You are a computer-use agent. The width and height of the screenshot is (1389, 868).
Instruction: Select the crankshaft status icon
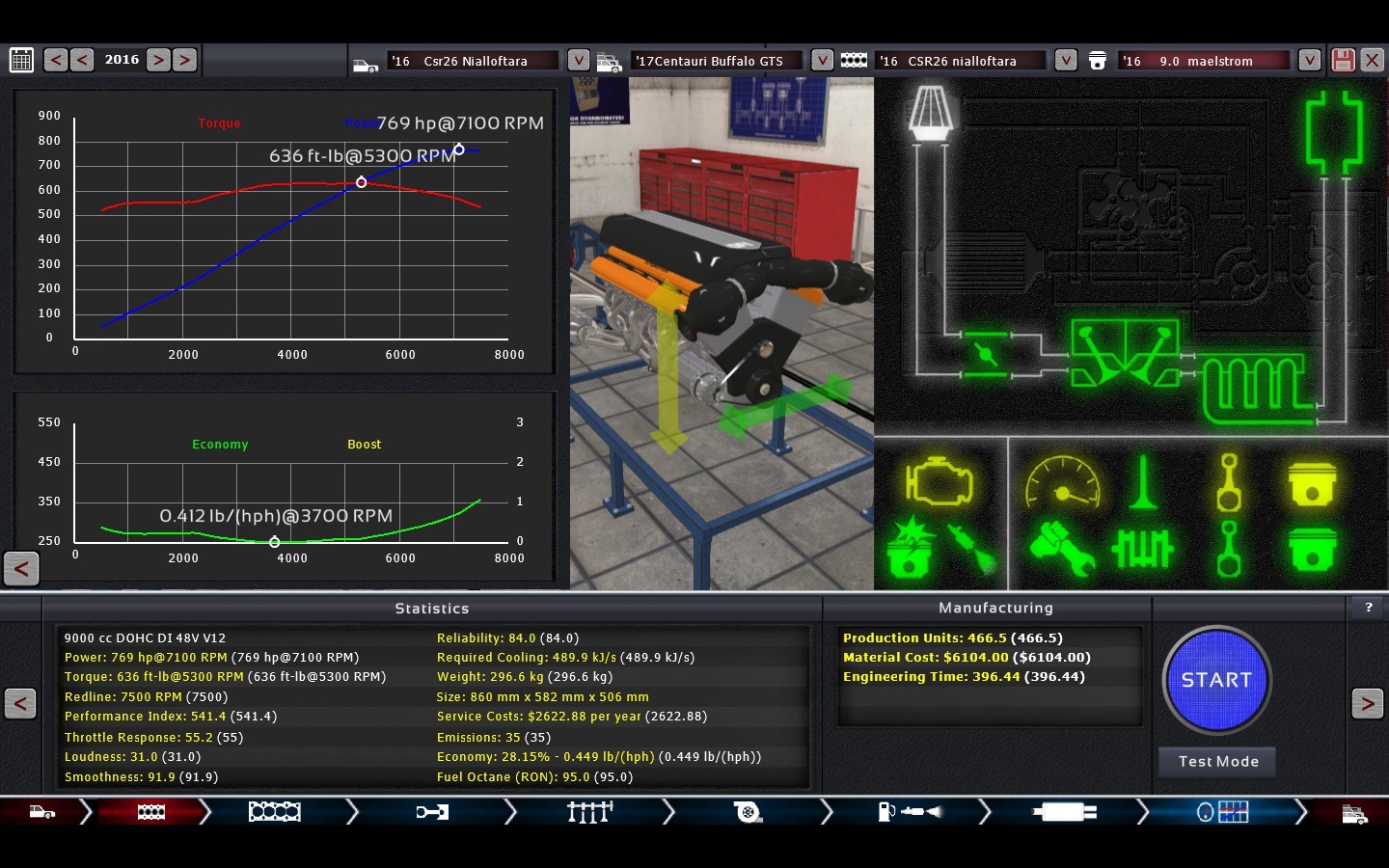[1142, 549]
